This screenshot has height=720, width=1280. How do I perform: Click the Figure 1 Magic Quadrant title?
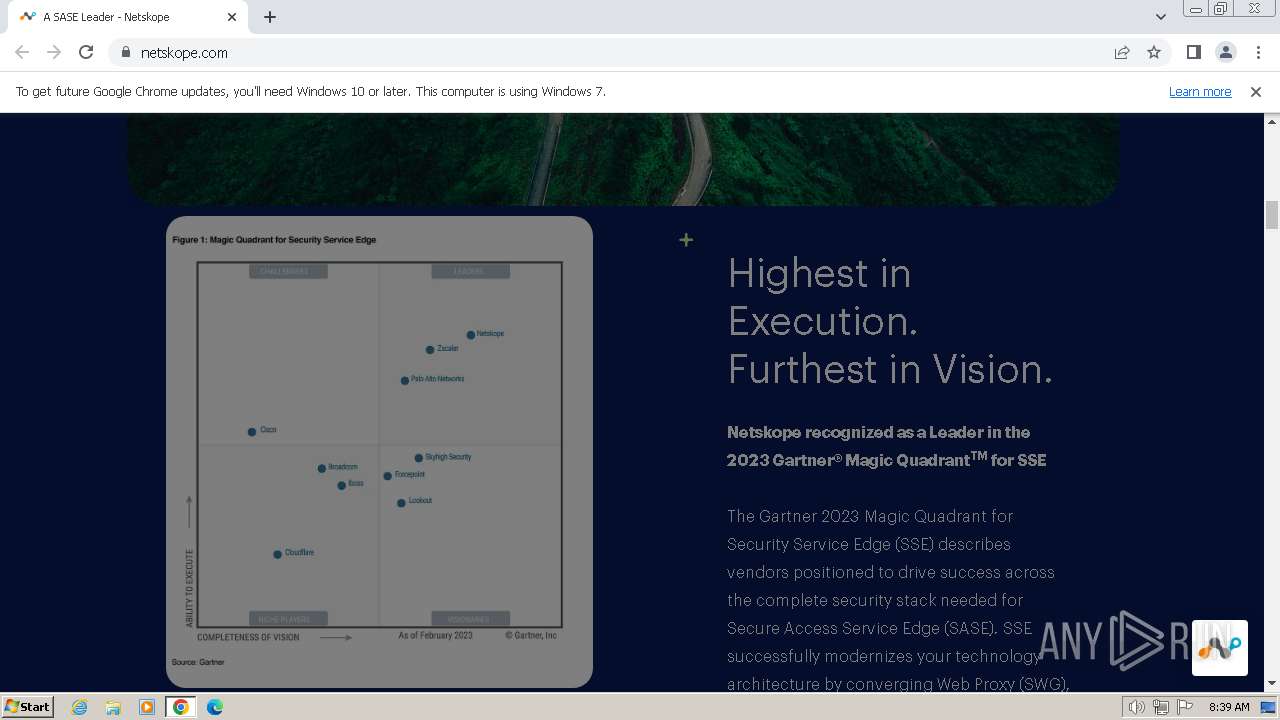point(274,240)
